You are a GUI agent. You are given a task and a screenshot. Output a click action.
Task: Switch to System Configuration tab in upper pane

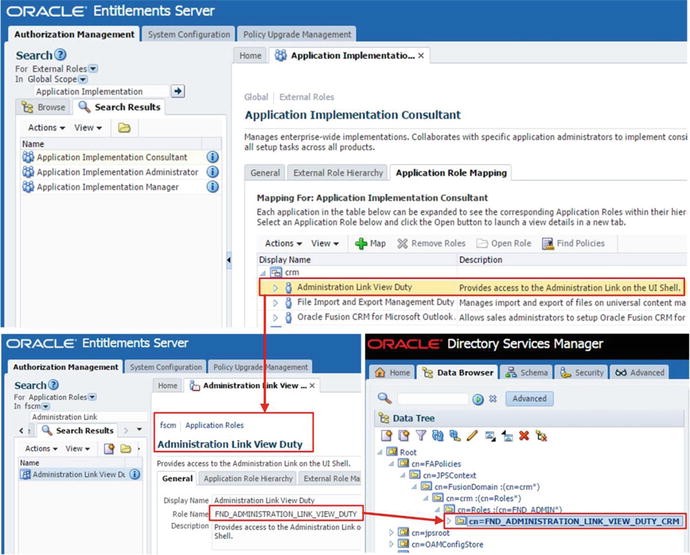(x=189, y=34)
